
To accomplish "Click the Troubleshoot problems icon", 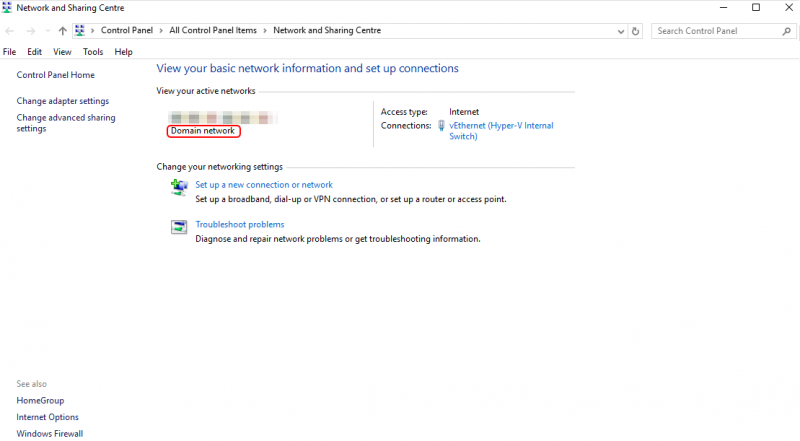I will point(179,227).
